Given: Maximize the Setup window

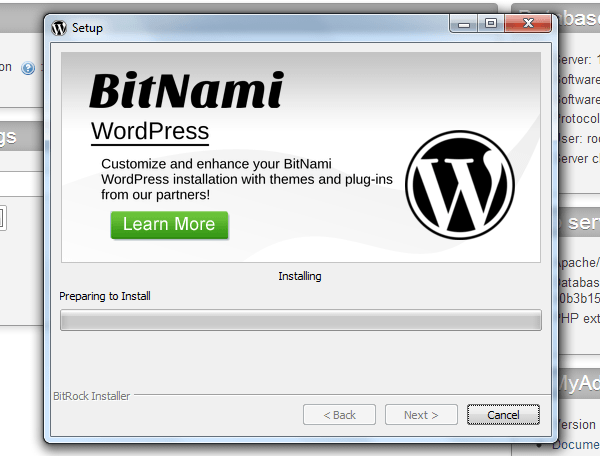Looking at the screenshot, I should pyautogui.click(x=491, y=24).
